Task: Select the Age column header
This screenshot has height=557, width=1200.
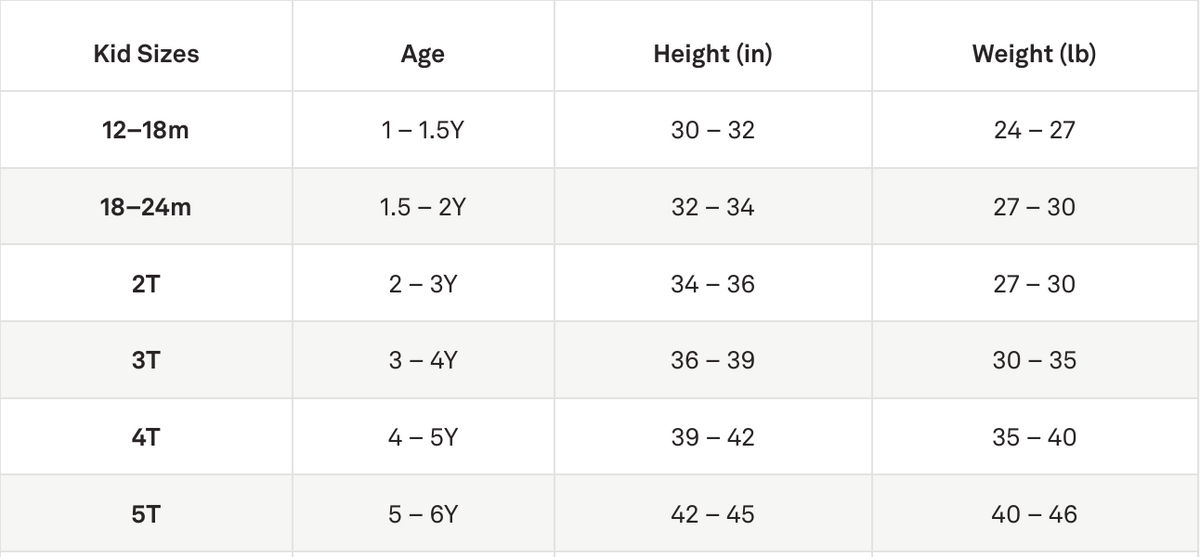Action: 423,55
